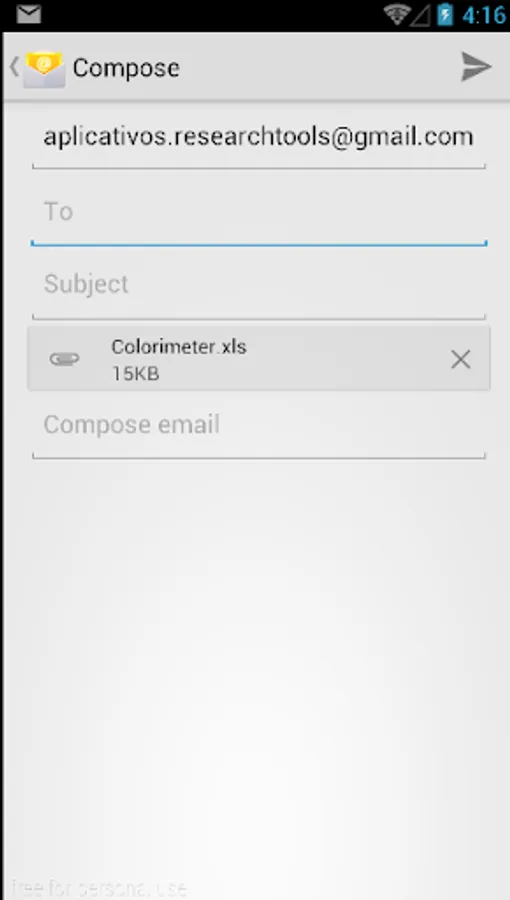Remove the Colorimeter.xls attachment
510x900 pixels.
click(x=460, y=359)
